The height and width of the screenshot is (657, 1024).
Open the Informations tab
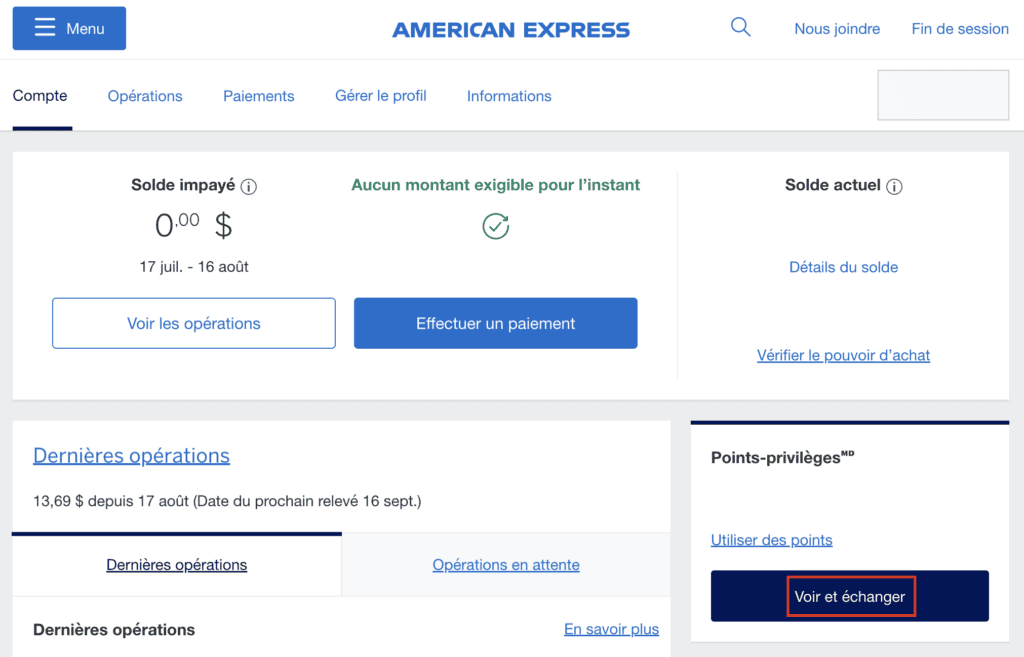pos(509,96)
